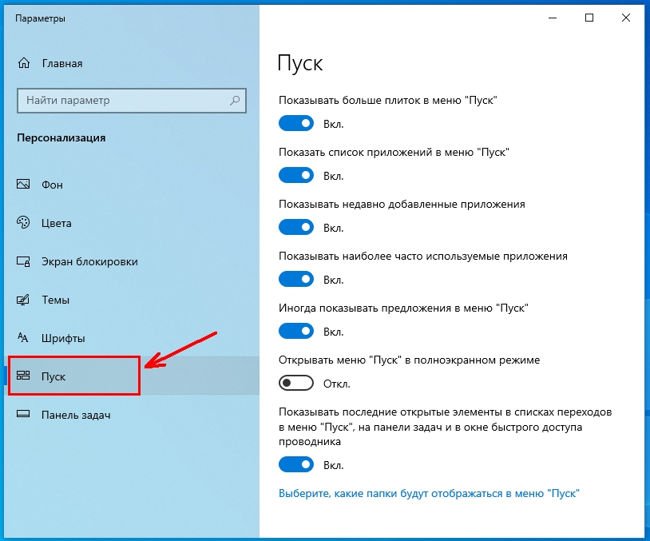
Task: Click the Панель задач bar icon
Action: click(23, 414)
